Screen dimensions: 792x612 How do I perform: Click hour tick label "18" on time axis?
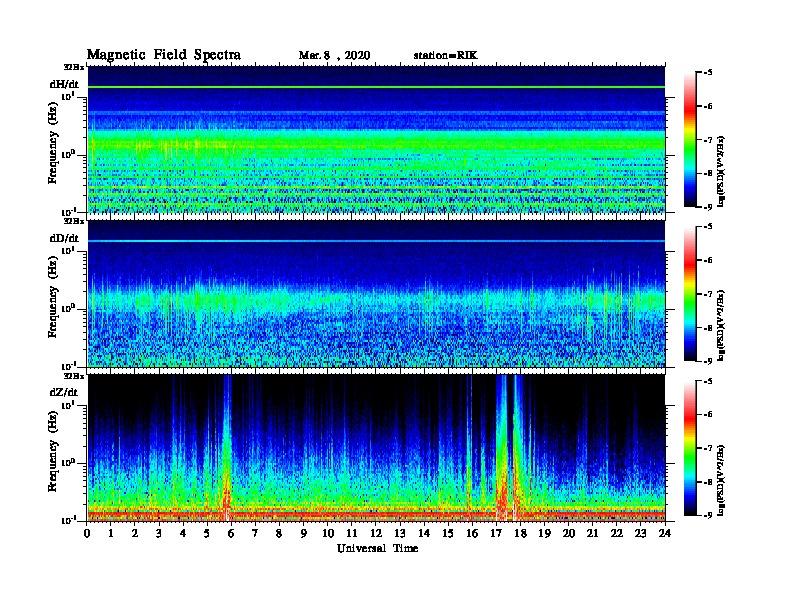(520, 533)
